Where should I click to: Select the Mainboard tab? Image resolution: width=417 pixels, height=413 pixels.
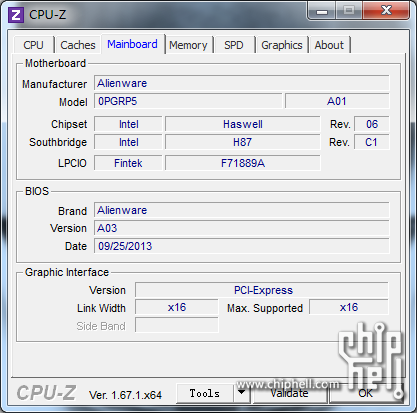[x=132, y=44]
